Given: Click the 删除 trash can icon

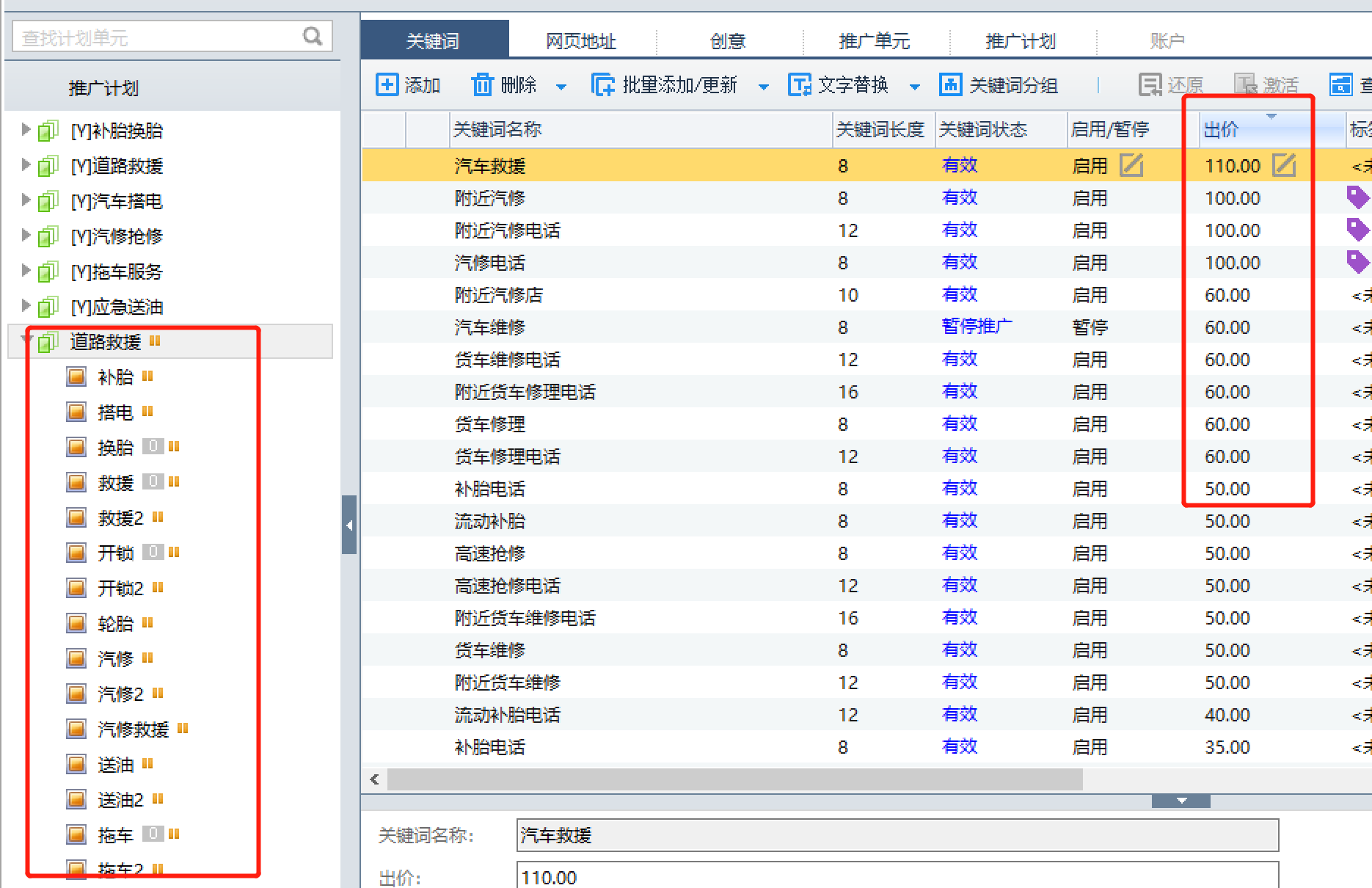Looking at the screenshot, I should coord(482,85).
